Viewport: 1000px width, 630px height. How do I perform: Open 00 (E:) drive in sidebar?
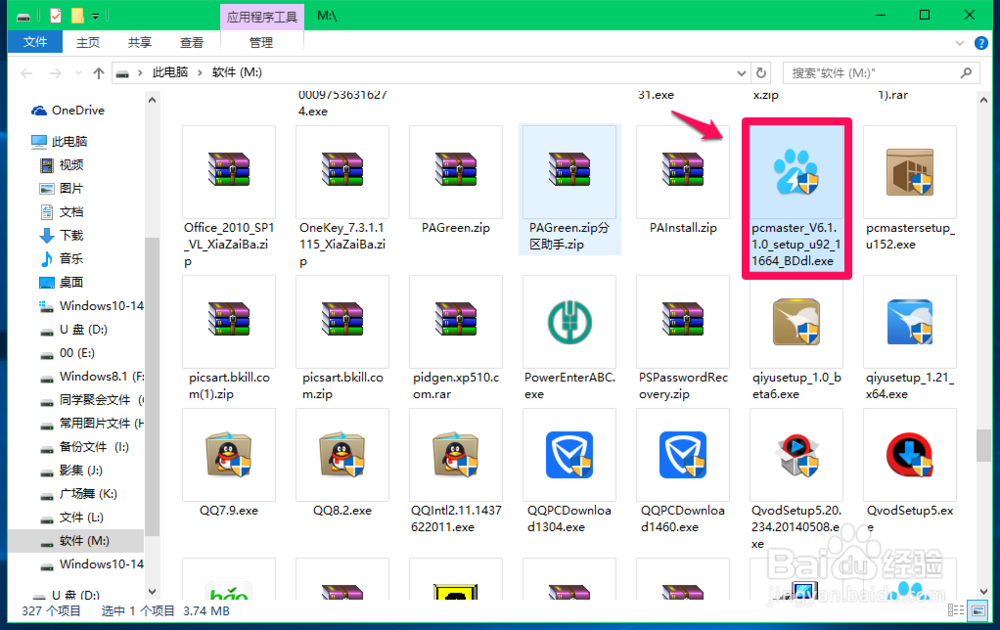pos(77,353)
